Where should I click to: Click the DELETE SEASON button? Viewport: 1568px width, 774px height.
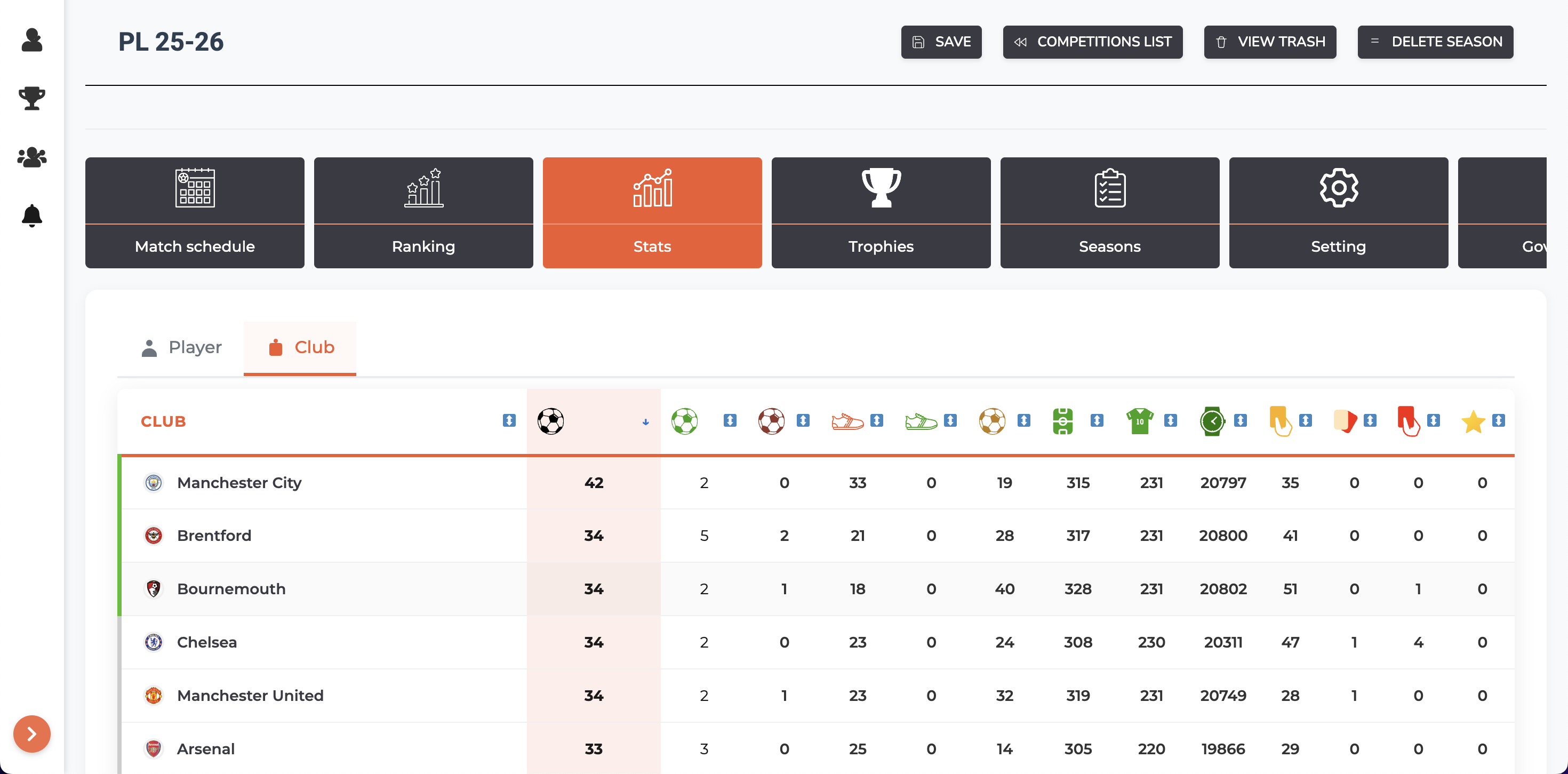click(x=1435, y=42)
